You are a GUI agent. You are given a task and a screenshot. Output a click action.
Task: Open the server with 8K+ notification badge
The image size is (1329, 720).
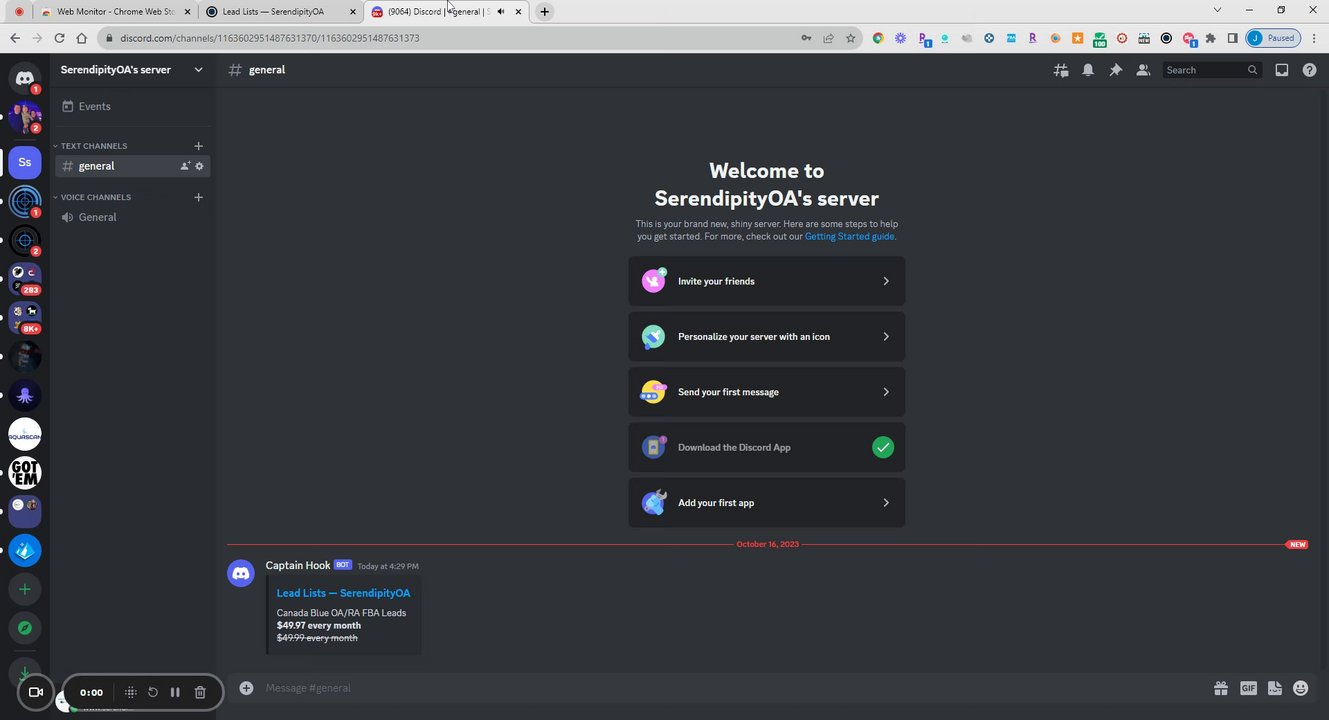(25, 317)
